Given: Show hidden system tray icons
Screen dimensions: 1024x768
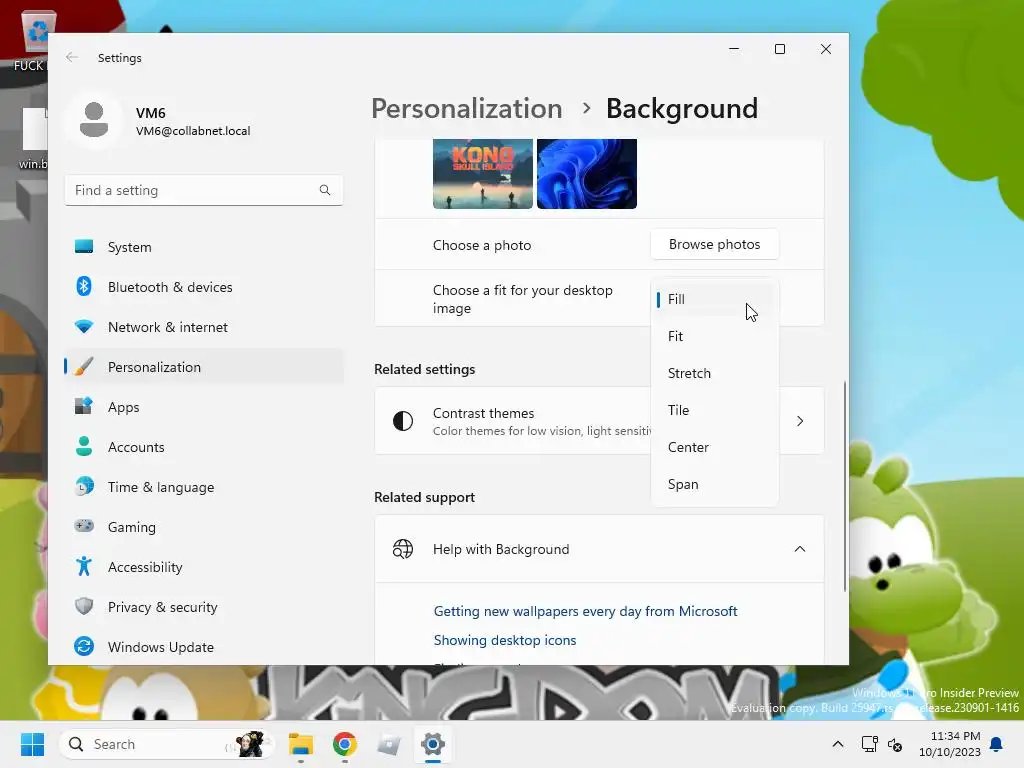Looking at the screenshot, I should tap(838, 744).
